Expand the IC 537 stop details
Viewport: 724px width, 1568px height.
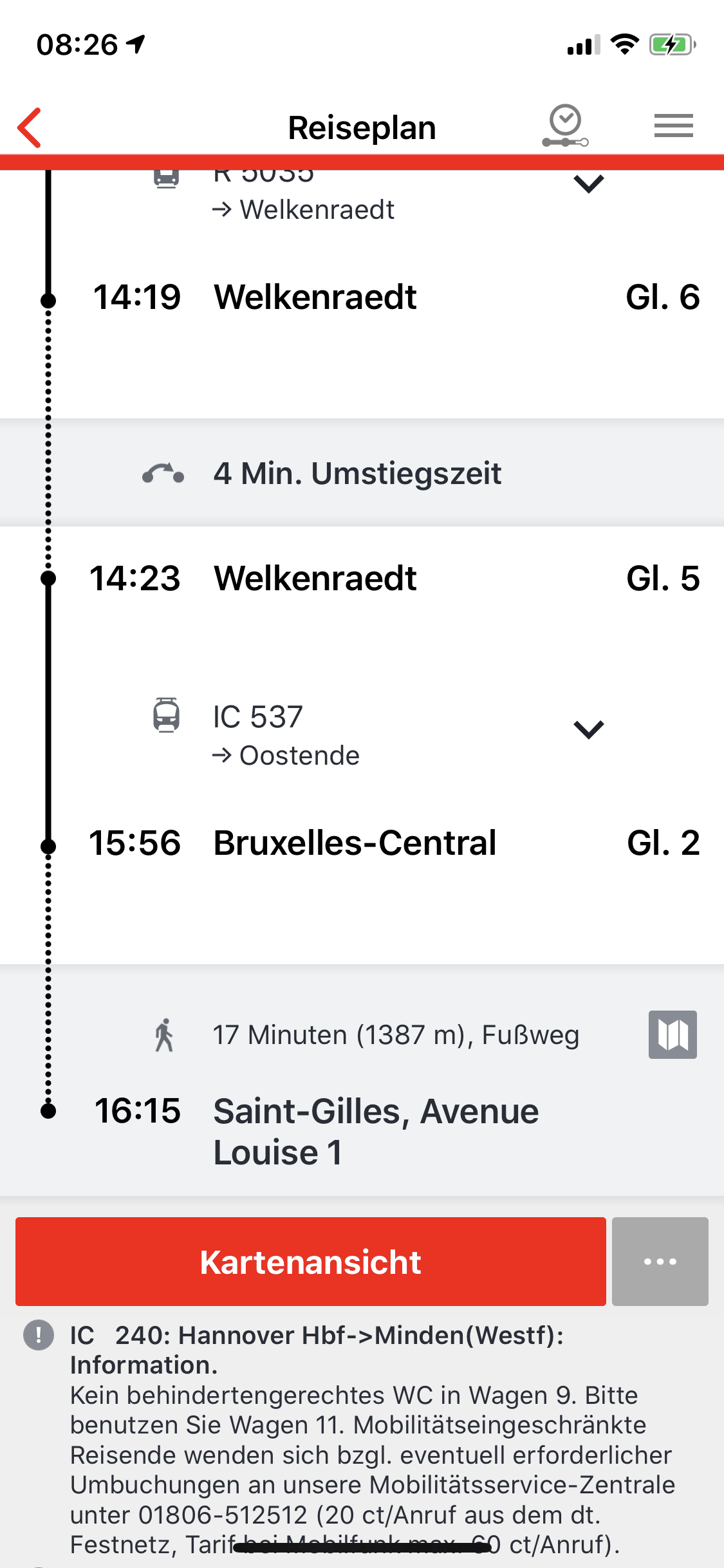coord(588,729)
